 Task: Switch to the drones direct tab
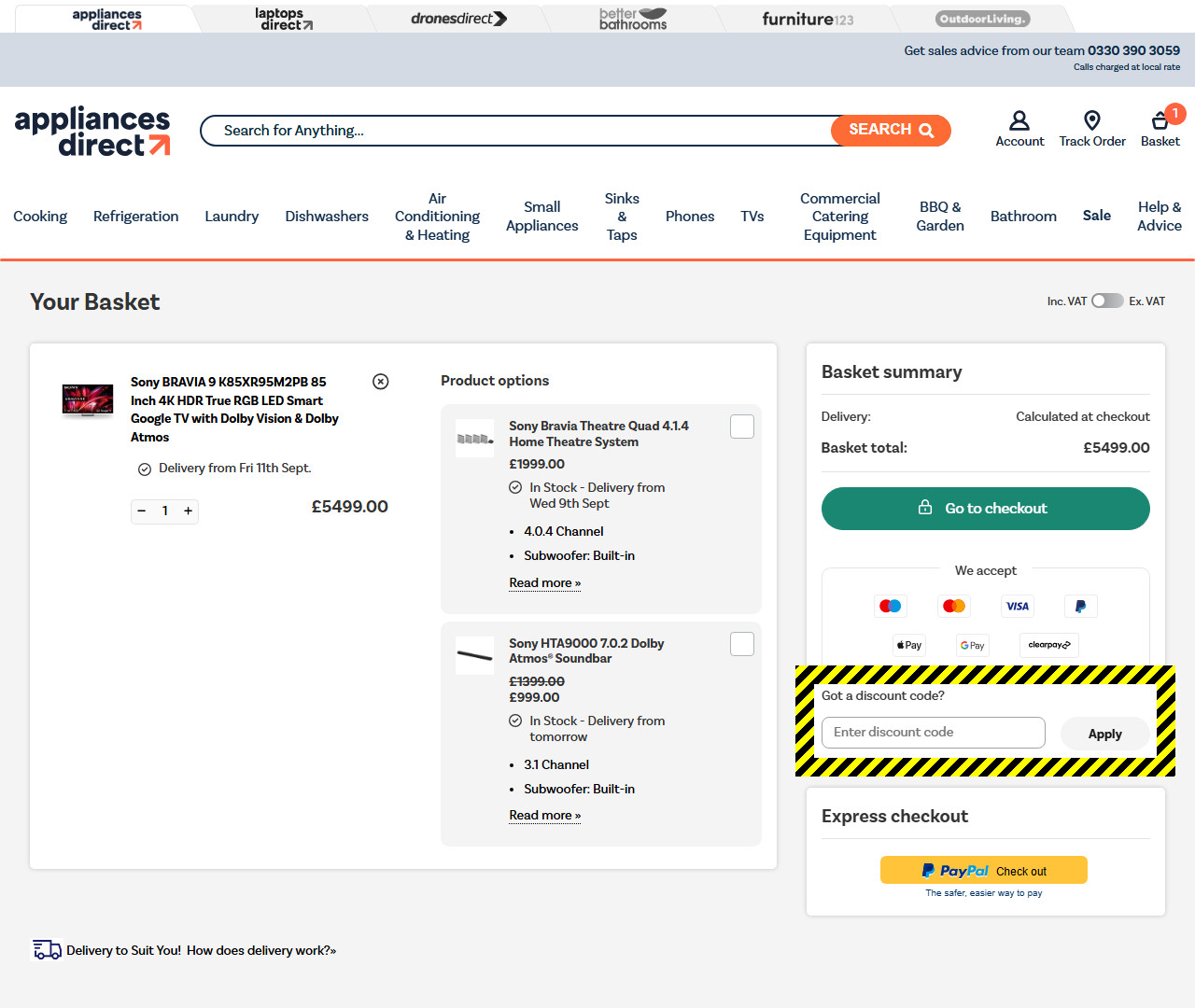(458, 19)
